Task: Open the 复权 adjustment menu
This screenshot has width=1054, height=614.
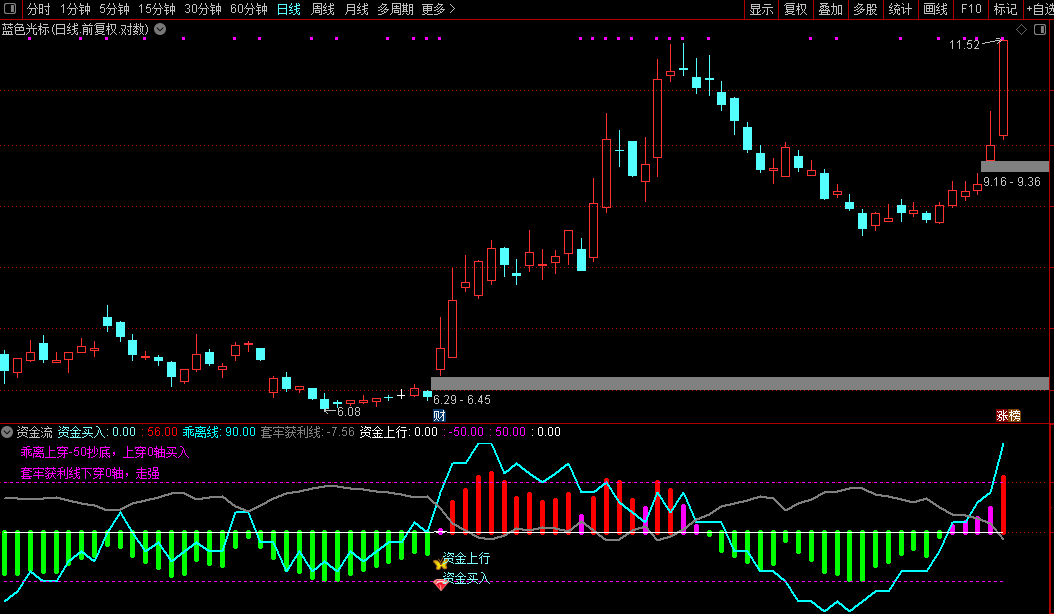Action: coord(796,9)
